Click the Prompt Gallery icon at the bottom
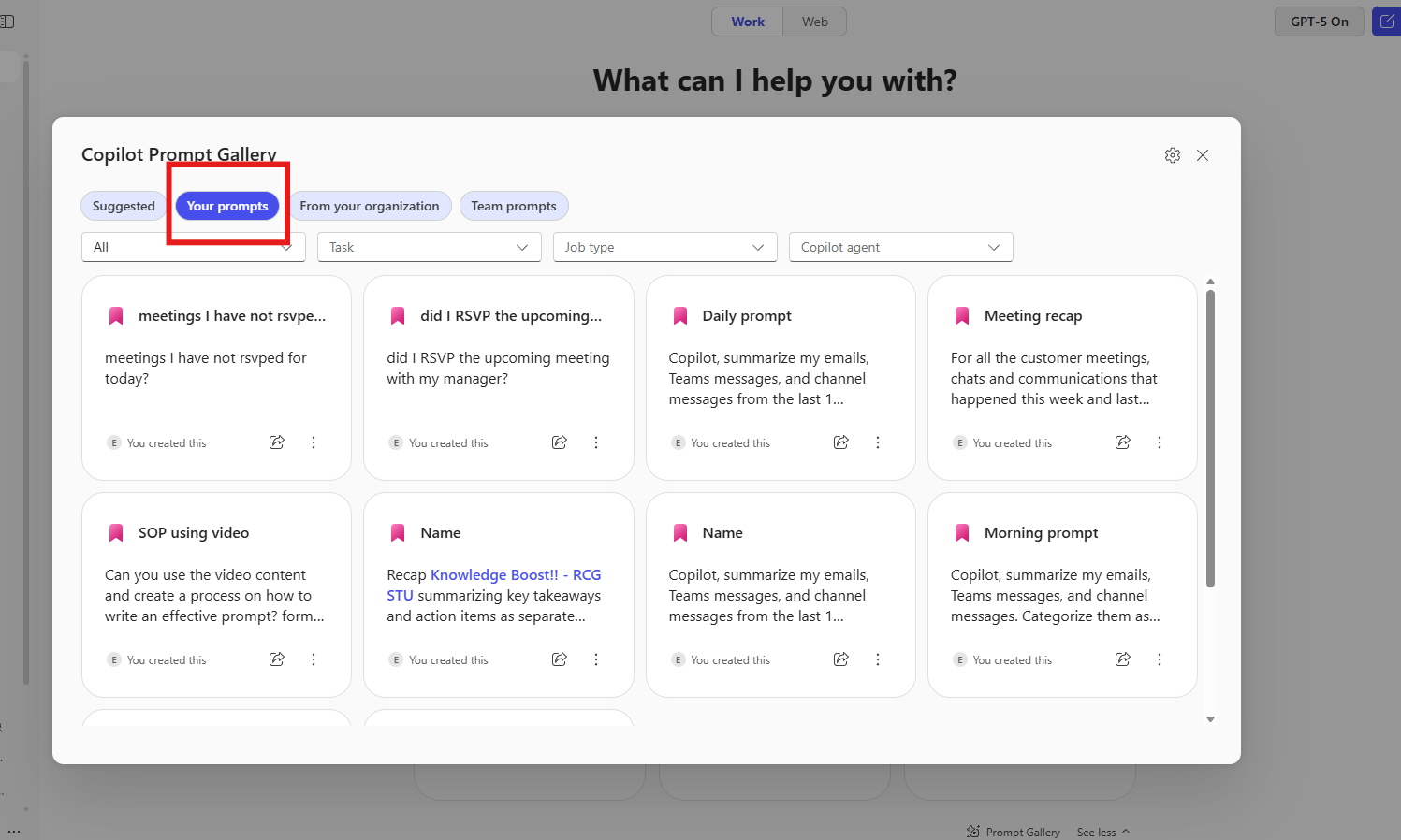1401x840 pixels. 973,830
